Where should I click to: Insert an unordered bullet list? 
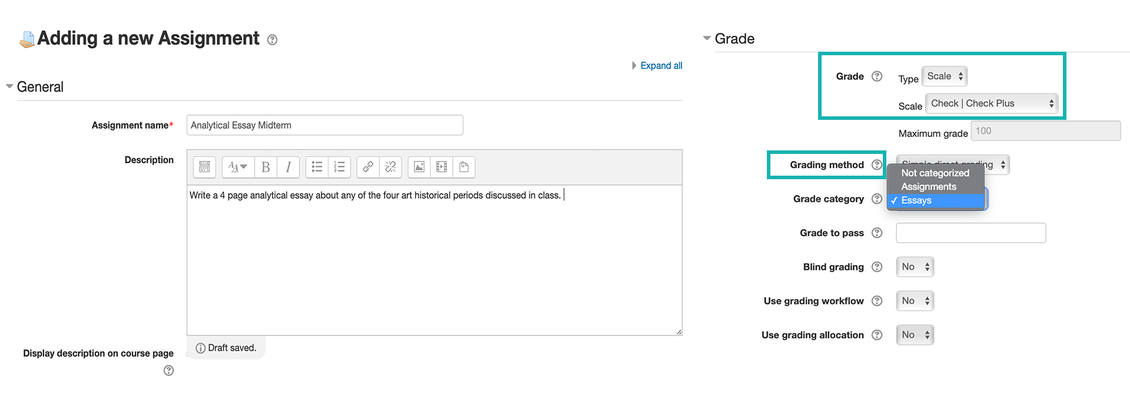tap(316, 167)
